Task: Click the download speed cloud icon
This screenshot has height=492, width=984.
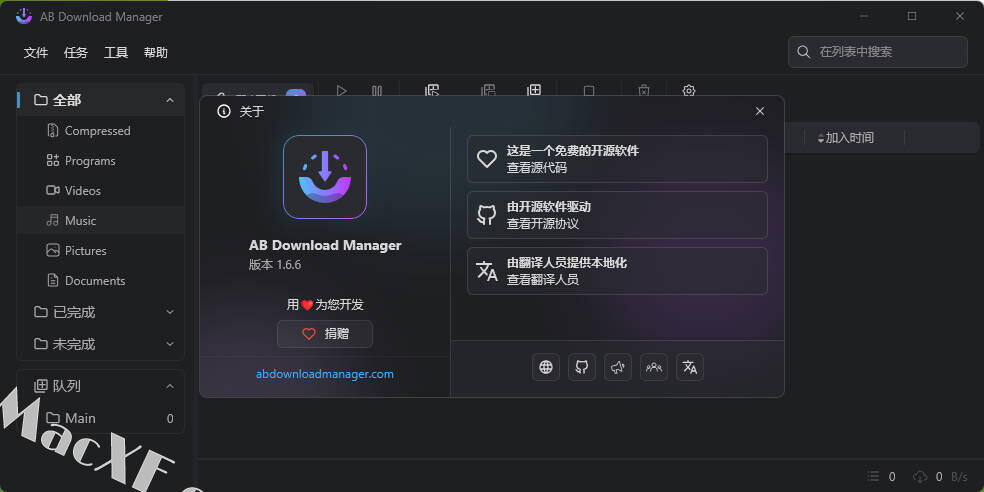Action: (919, 476)
